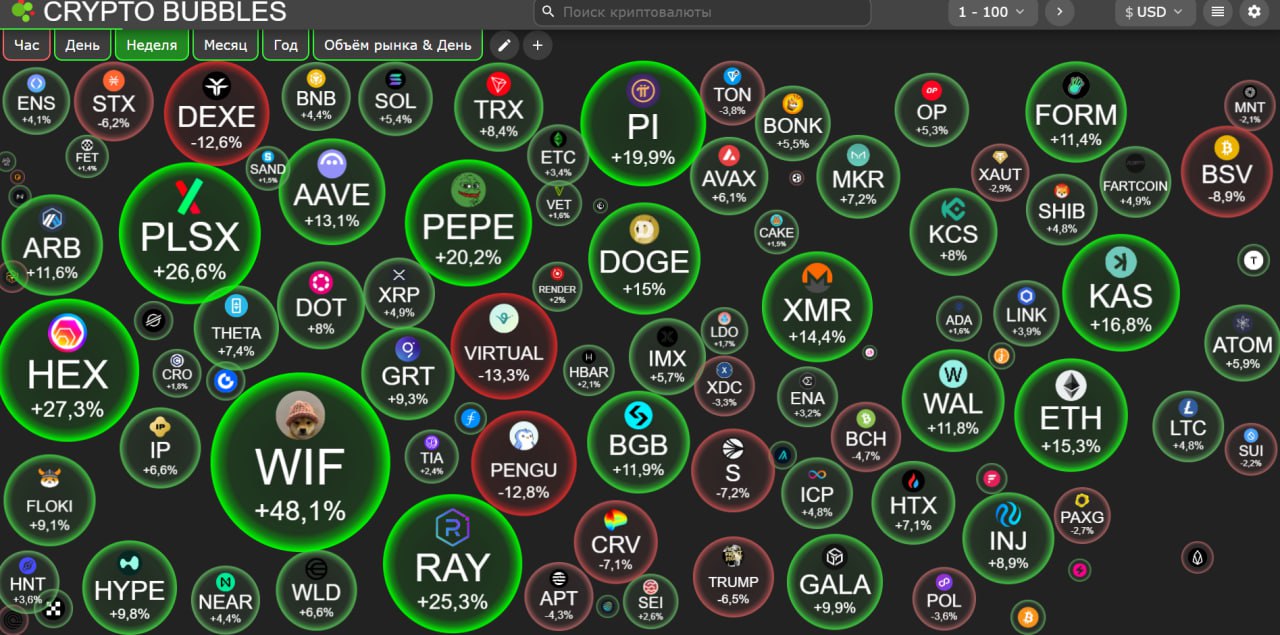Screen dimensions: 1280x635
Task: Open the Объём рынка & День tab
Action: pyautogui.click(x=398, y=45)
